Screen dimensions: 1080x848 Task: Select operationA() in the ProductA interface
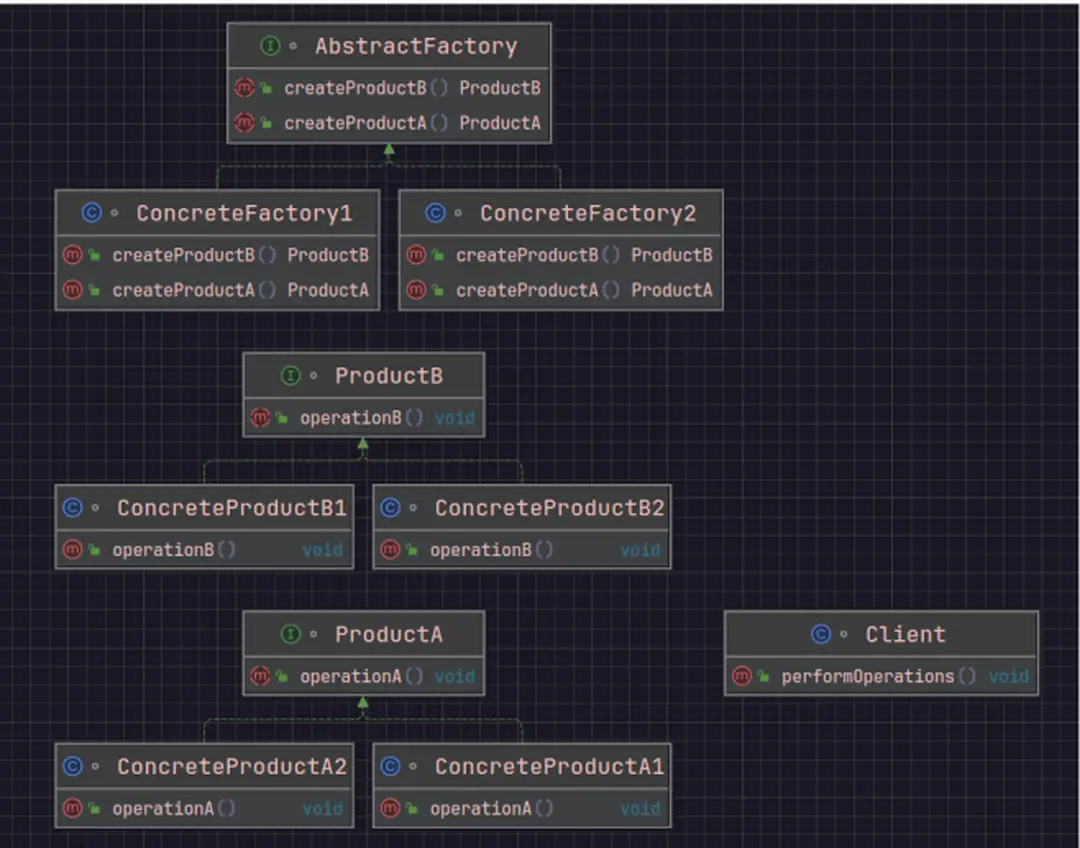350,677
